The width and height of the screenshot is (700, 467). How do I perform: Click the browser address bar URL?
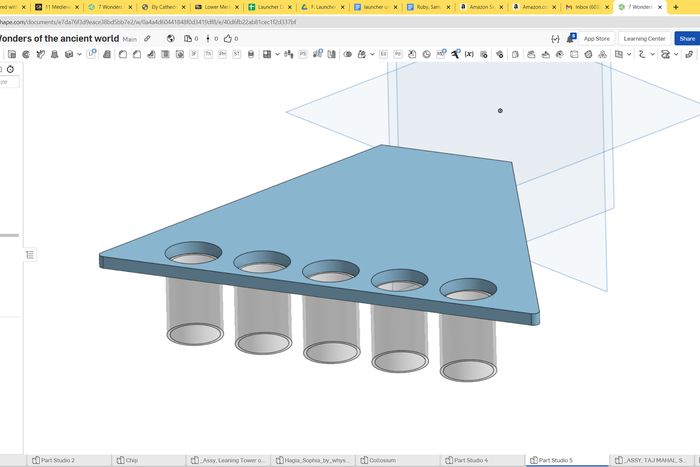pyautogui.click(x=150, y=21)
